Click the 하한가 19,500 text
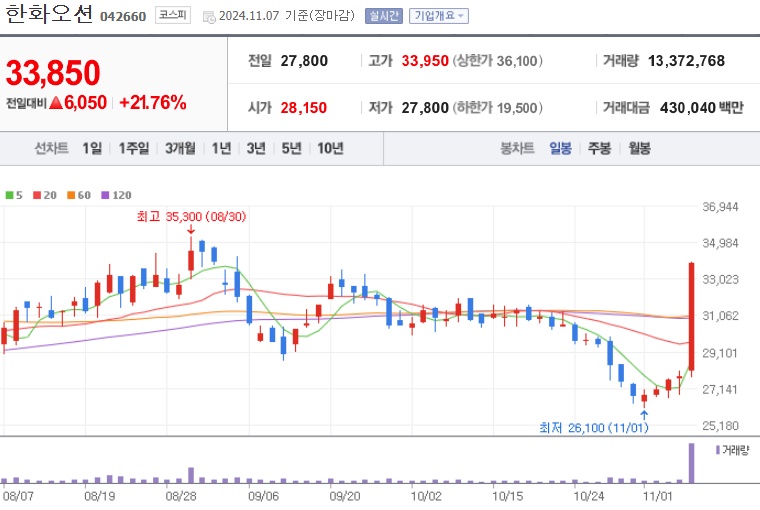760x510 pixels. (498, 108)
